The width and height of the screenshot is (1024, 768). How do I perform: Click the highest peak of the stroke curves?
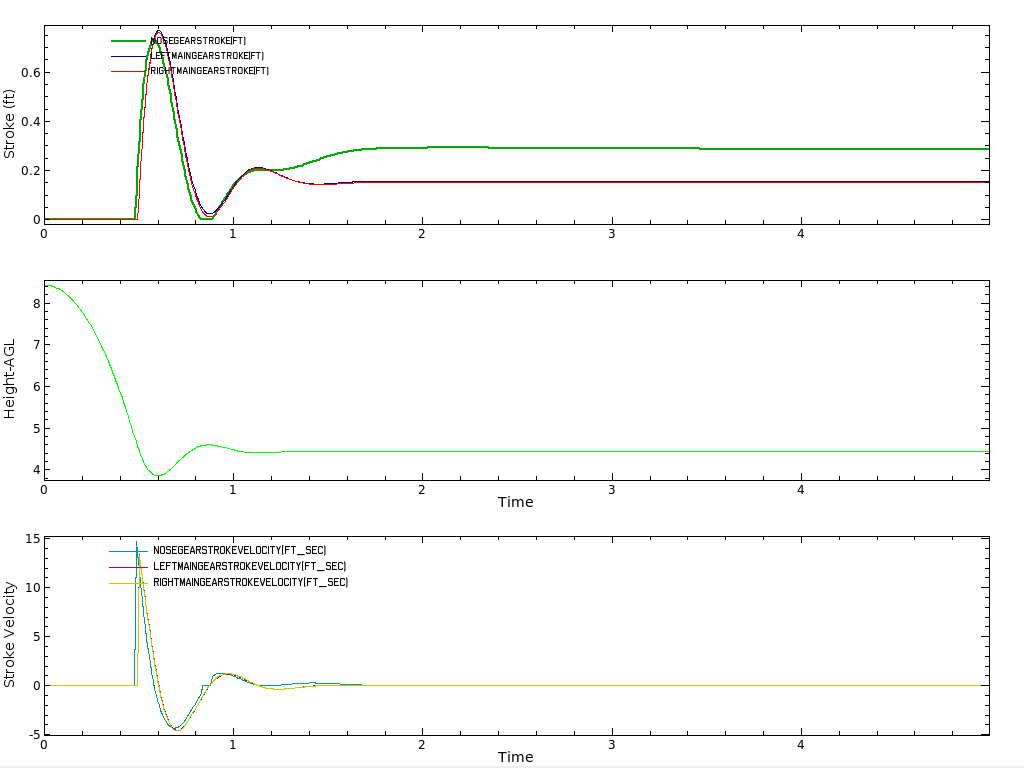click(159, 31)
